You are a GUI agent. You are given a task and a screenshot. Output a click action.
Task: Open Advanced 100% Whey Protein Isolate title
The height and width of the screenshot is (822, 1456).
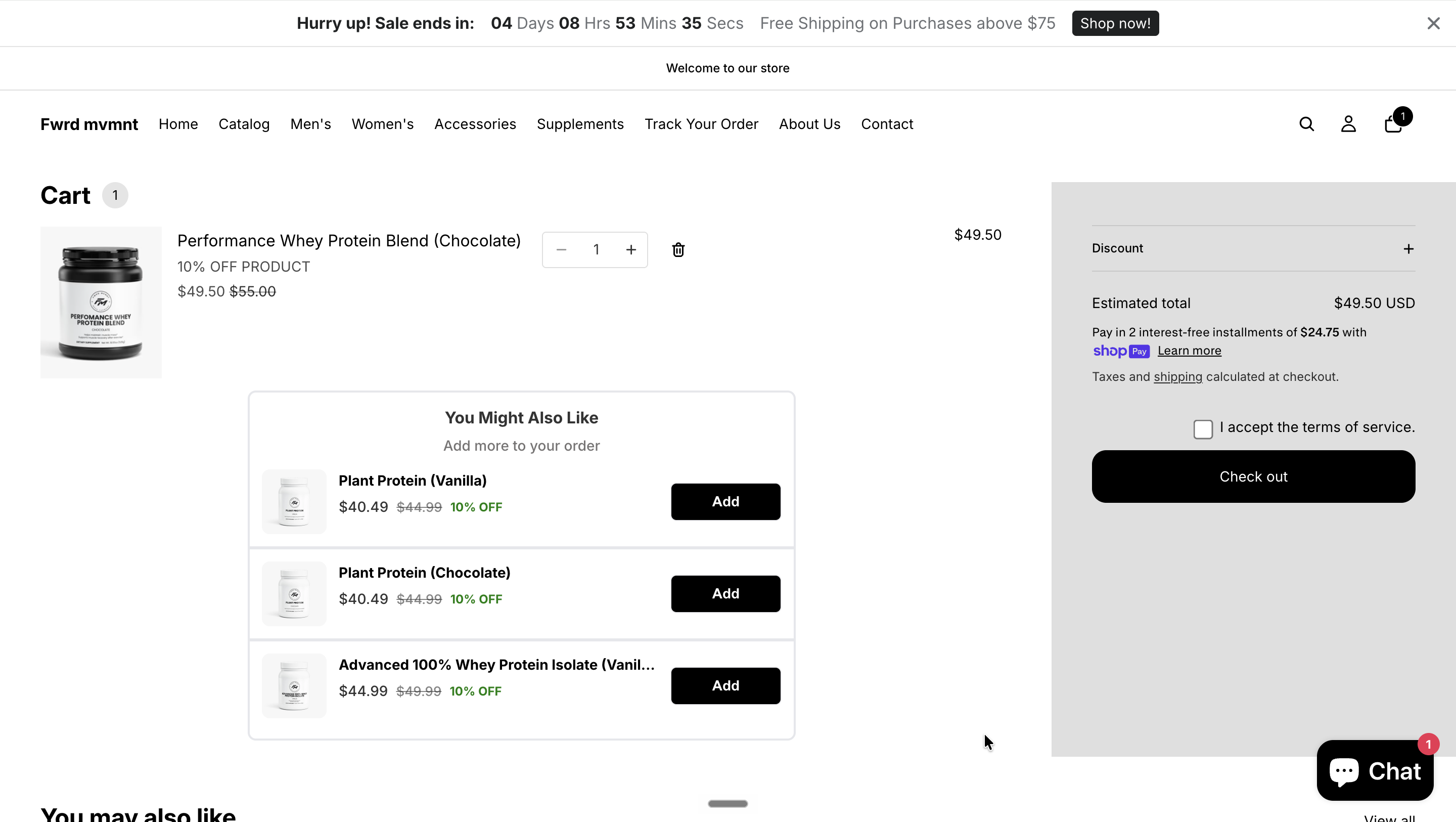click(496, 665)
